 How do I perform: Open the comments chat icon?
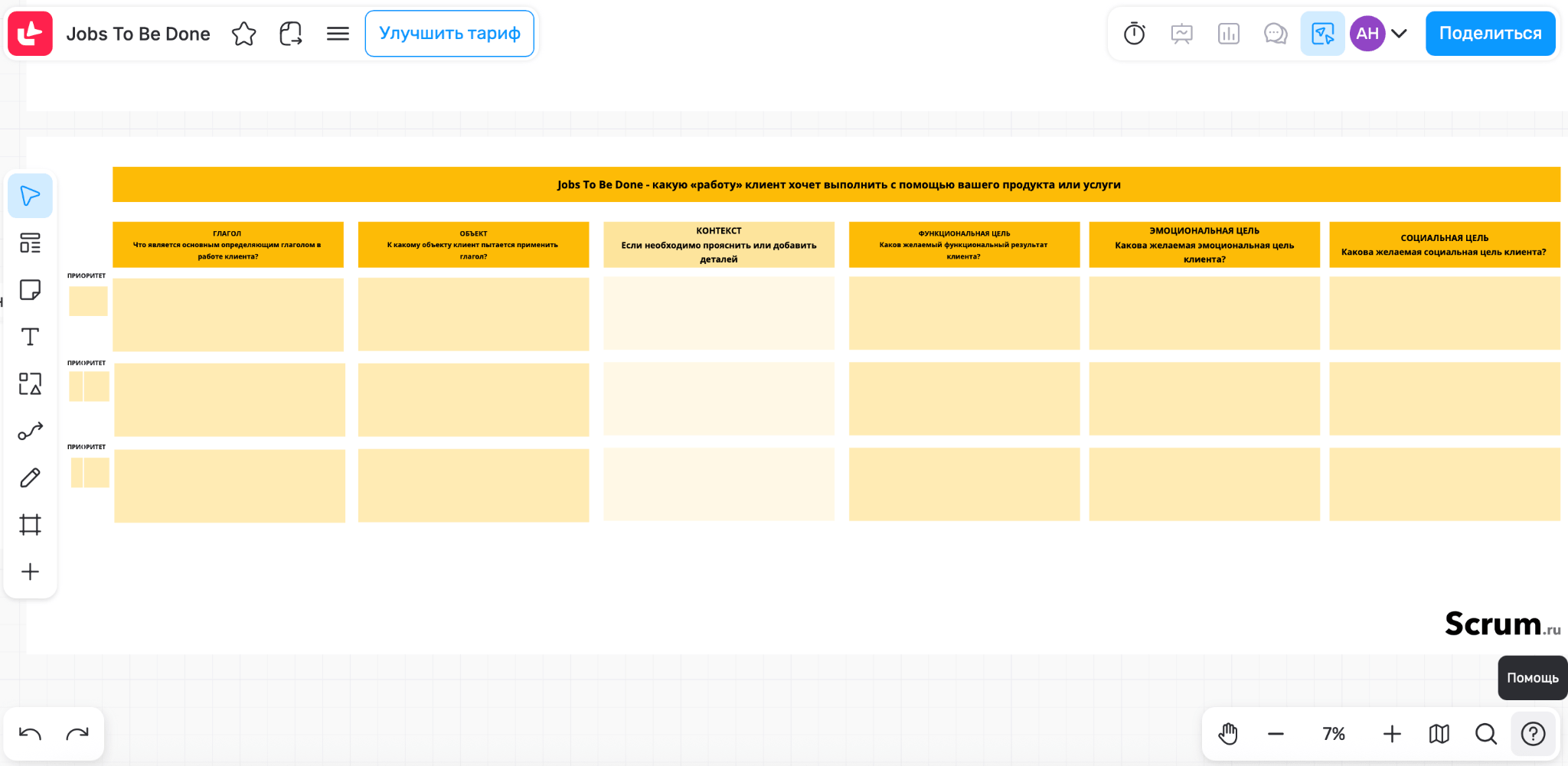click(x=1276, y=34)
